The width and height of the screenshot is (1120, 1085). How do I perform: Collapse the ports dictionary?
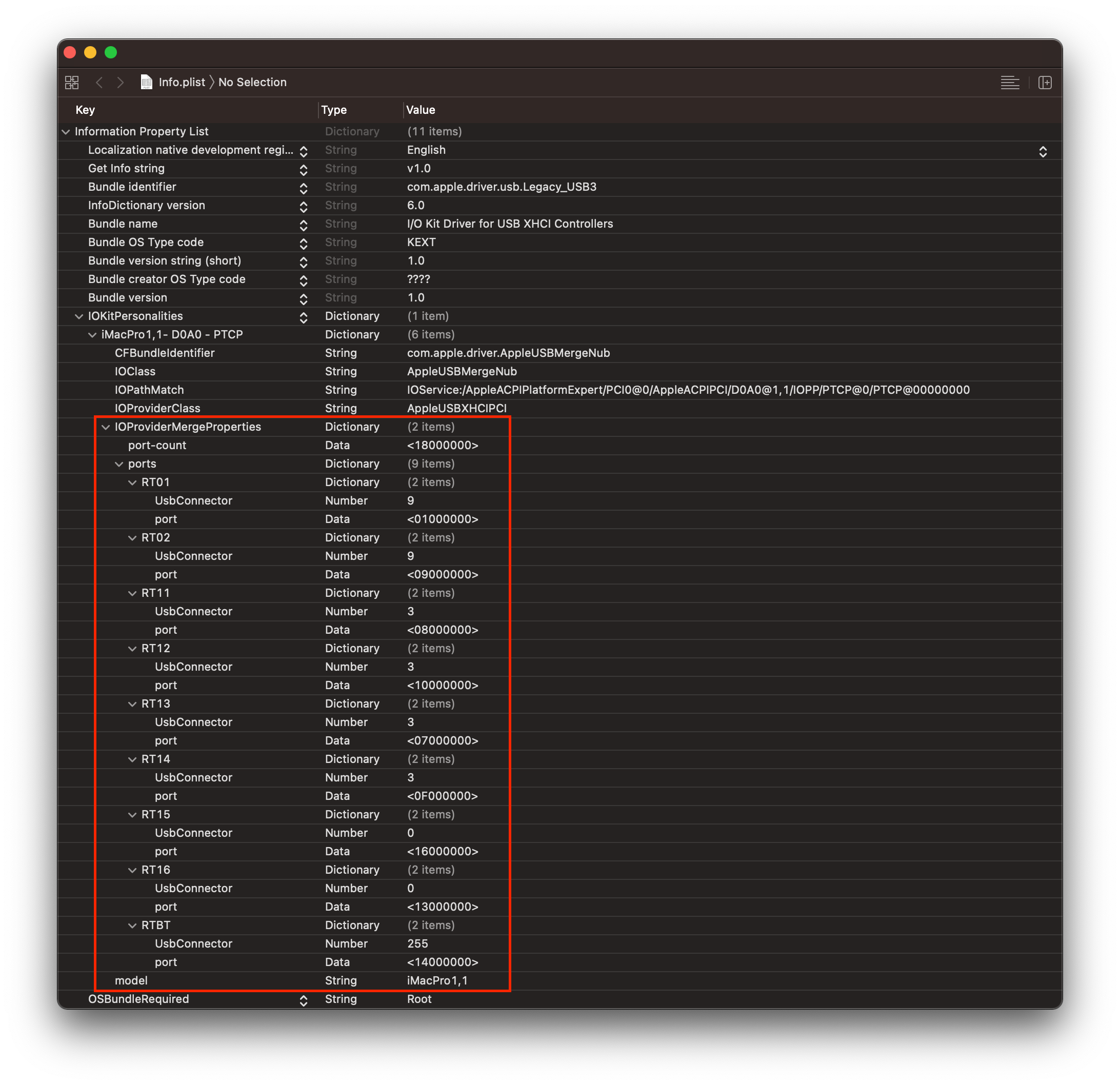point(119,464)
